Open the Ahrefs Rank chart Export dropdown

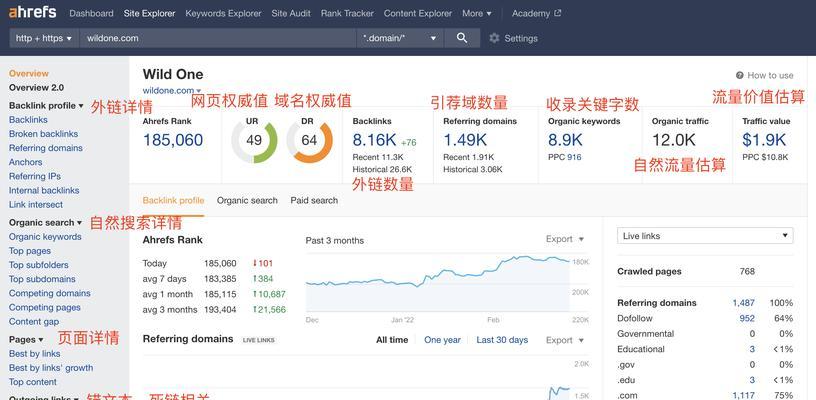565,239
